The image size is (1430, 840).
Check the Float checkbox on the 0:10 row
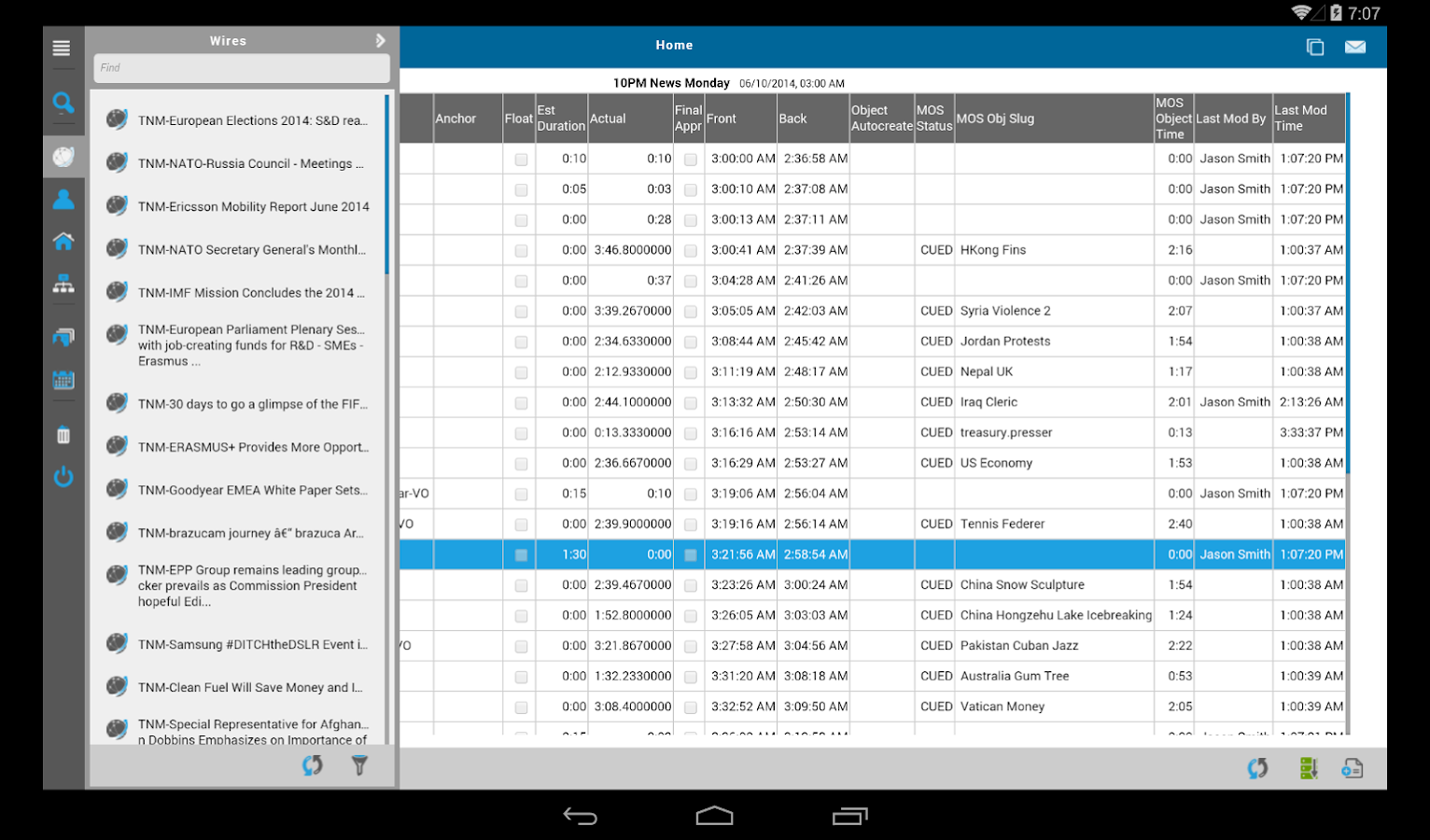tap(519, 159)
